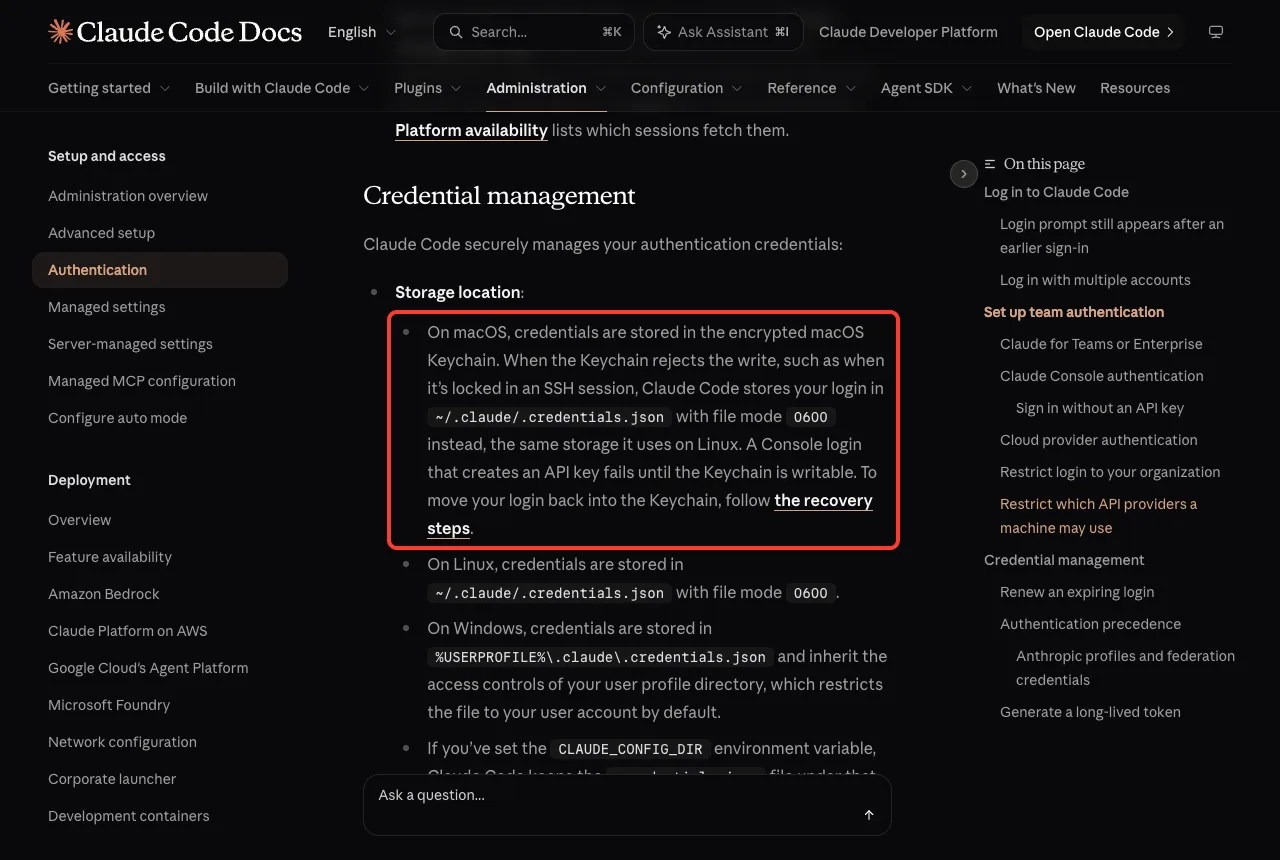Jump to Authentication precedence section
This screenshot has width=1280, height=860.
point(1090,624)
